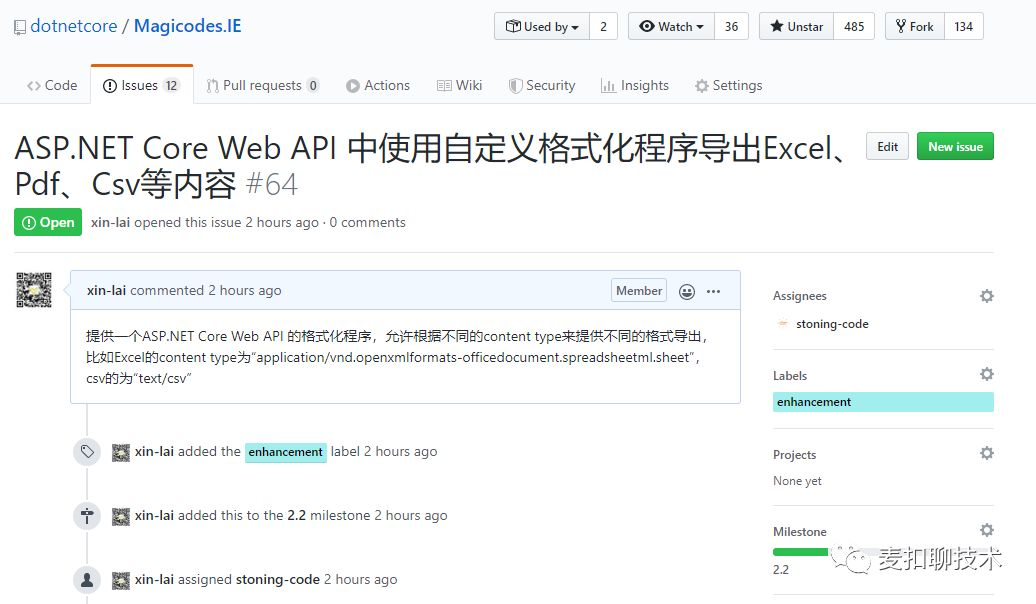Open the Actions tab
The image size is (1036, 604).
378,86
